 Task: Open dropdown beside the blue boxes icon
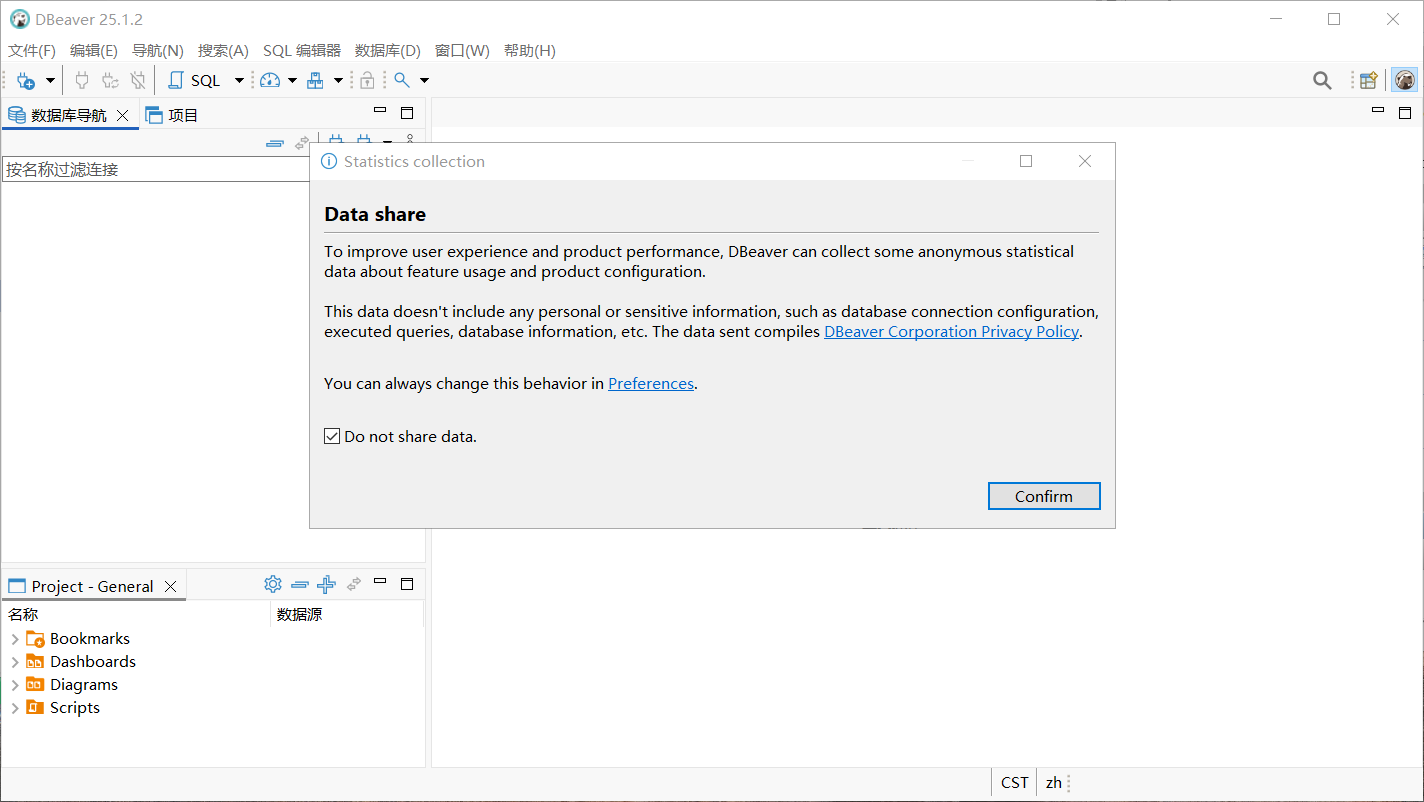(338, 80)
